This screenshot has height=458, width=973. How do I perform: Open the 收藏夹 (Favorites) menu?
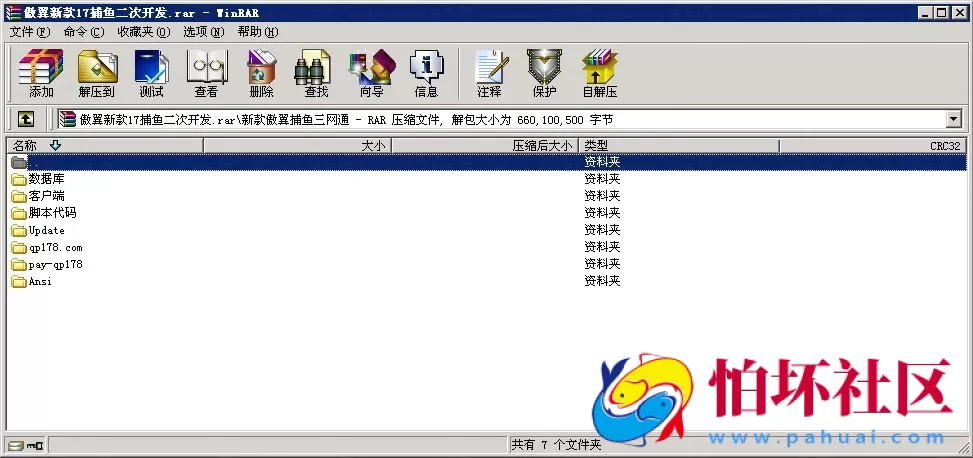pyautogui.click(x=143, y=32)
